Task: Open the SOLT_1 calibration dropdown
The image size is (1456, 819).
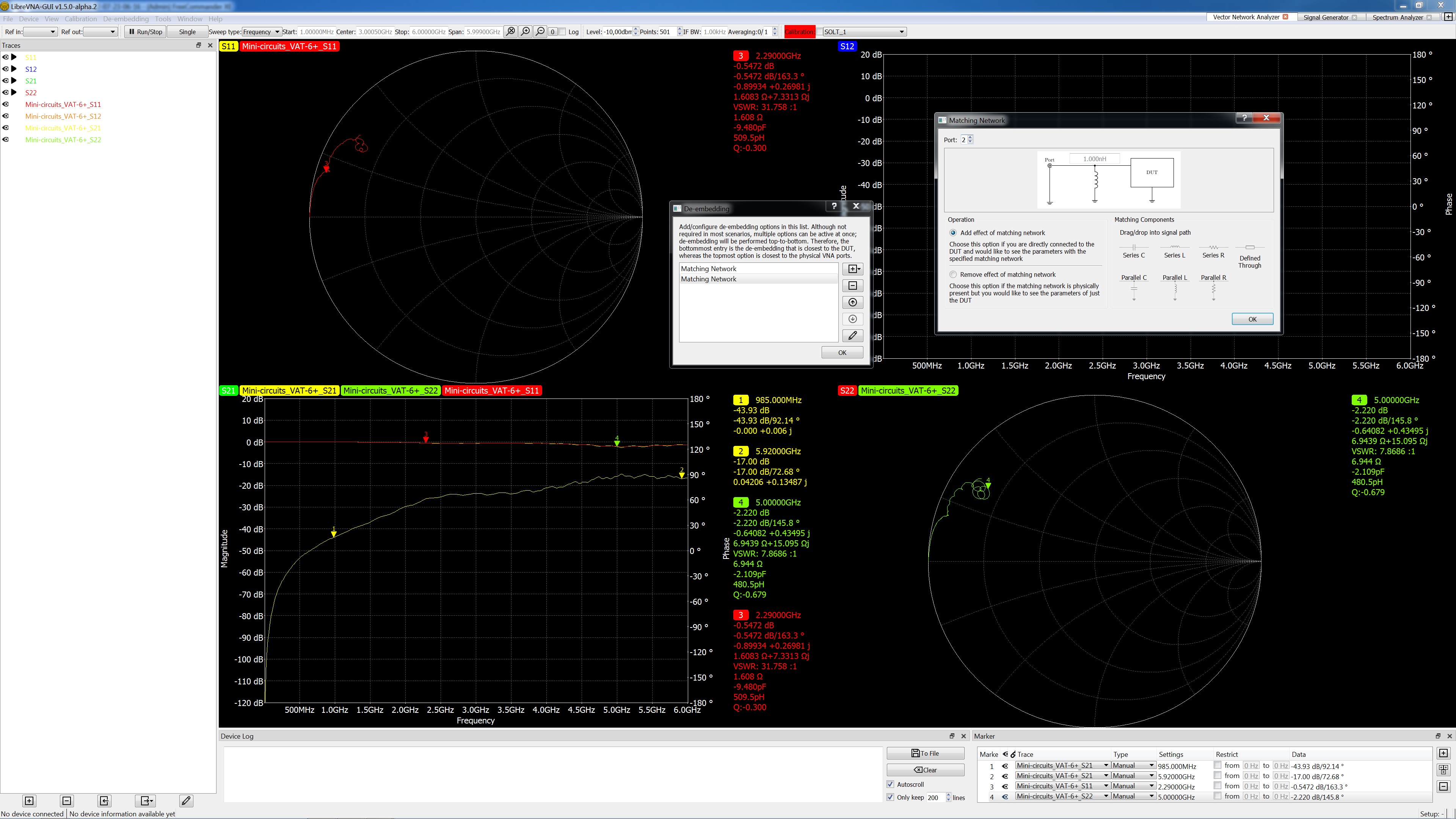Action: (x=865, y=31)
